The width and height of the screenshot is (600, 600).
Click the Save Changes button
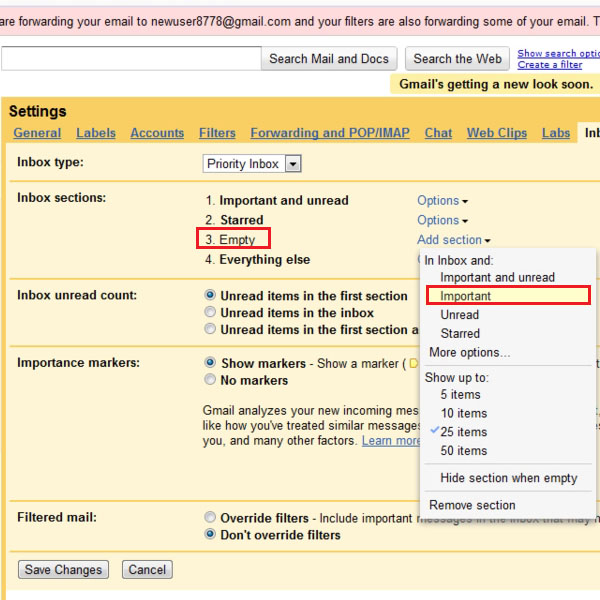(63, 570)
